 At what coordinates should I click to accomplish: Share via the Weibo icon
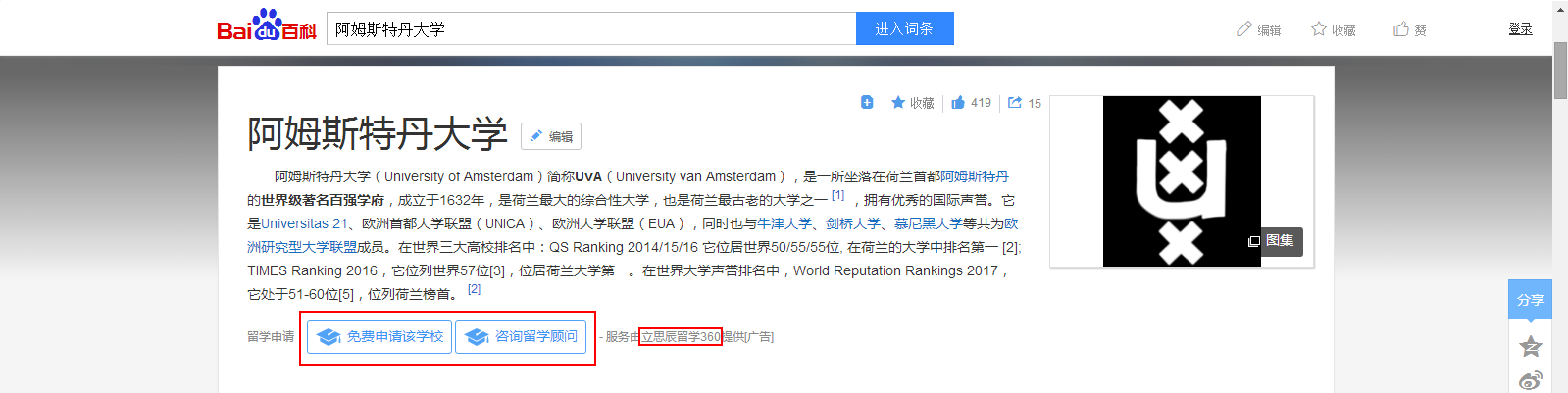click(x=1530, y=380)
